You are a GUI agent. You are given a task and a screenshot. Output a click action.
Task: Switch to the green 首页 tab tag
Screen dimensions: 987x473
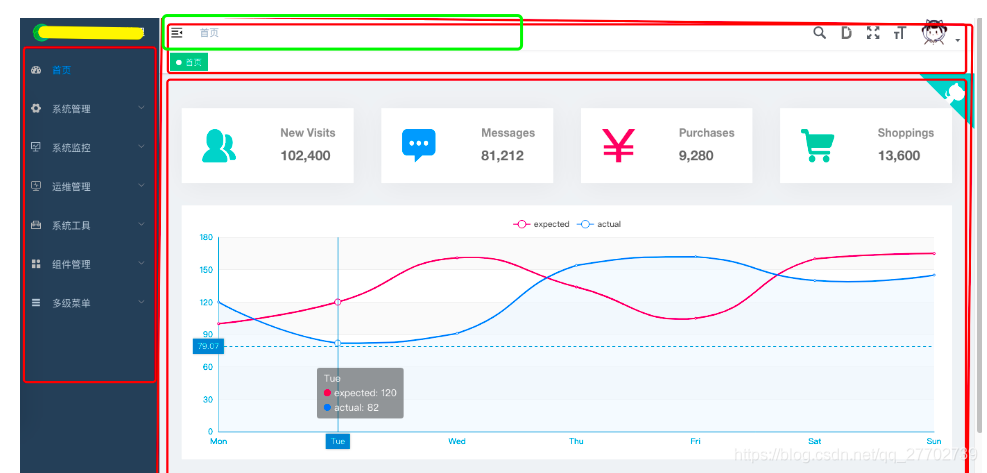[189, 62]
